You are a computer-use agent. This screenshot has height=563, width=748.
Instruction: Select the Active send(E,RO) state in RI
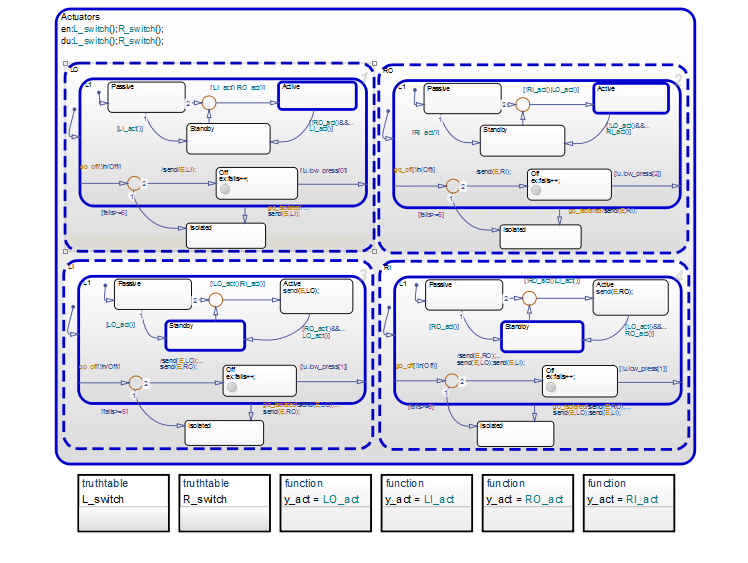click(631, 298)
